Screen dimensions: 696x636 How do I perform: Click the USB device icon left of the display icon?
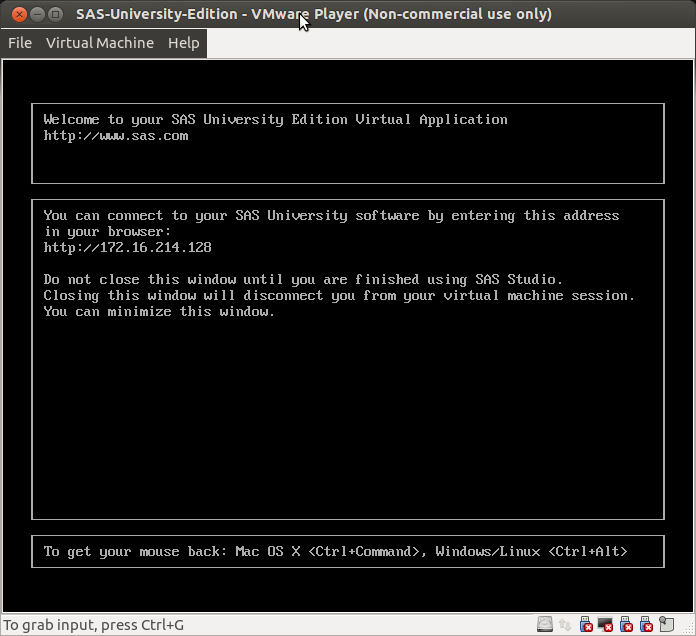(x=584, y=625)
